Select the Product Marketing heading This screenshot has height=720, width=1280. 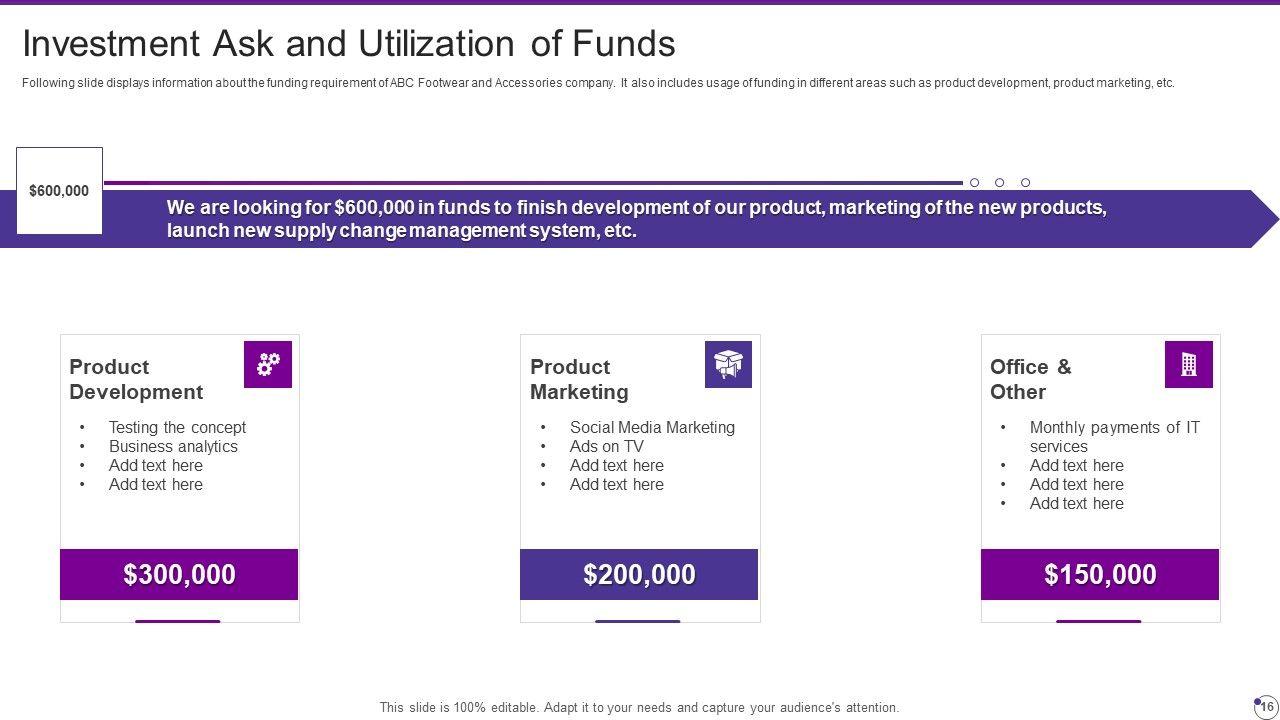pos(579,379)
